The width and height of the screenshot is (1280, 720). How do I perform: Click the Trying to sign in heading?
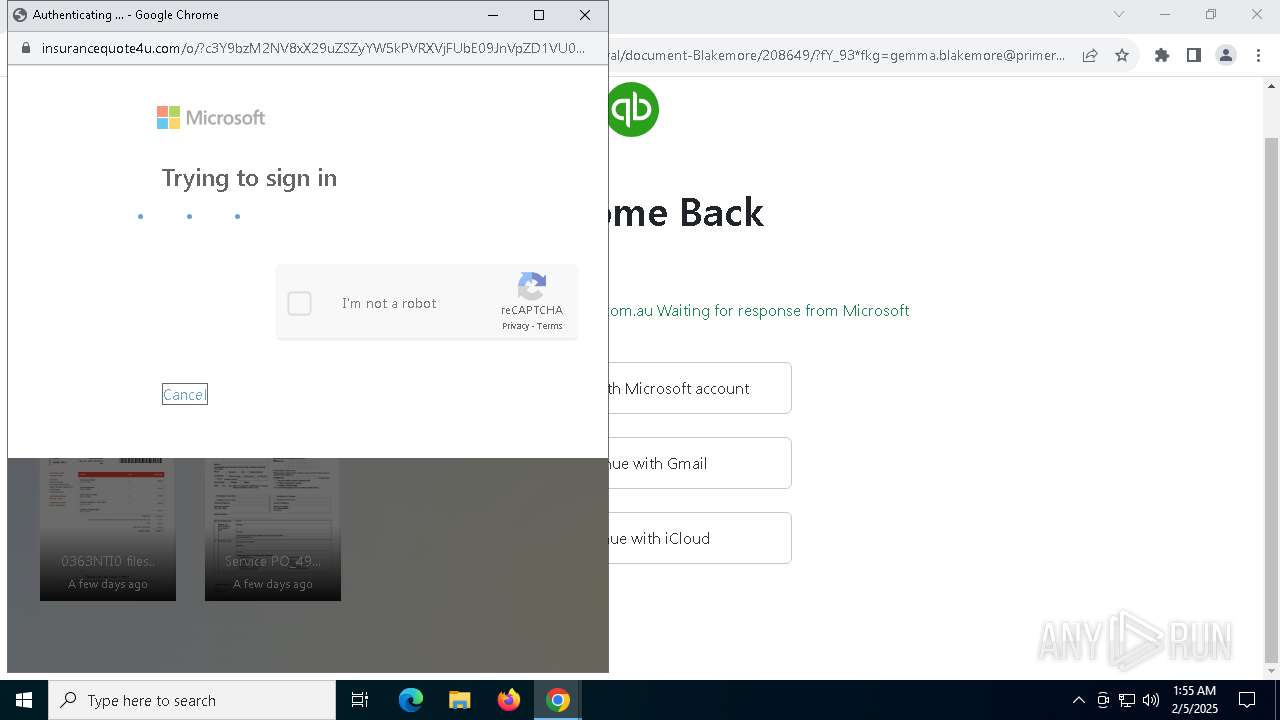point(249,178)
